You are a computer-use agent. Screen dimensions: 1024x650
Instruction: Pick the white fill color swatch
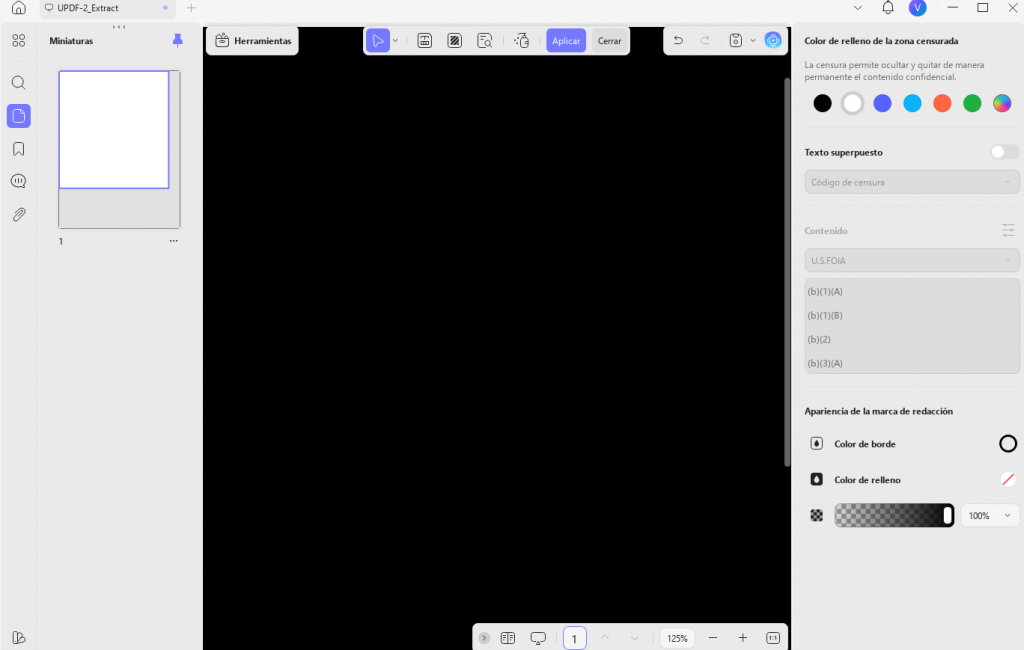852,103
